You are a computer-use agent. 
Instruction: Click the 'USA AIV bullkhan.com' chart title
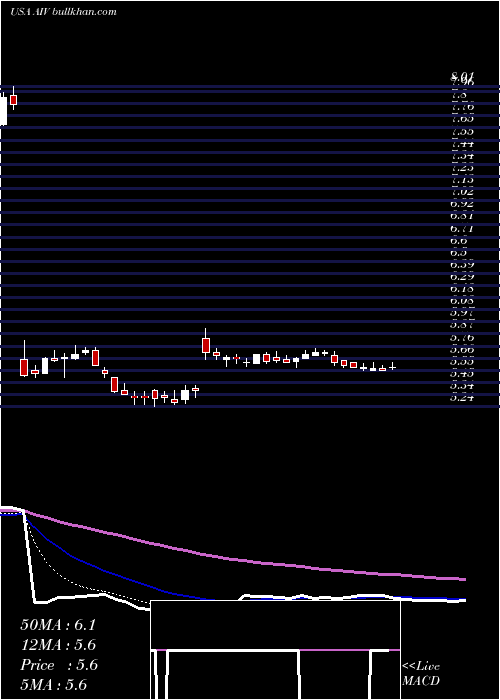click(x=63, y=12)
